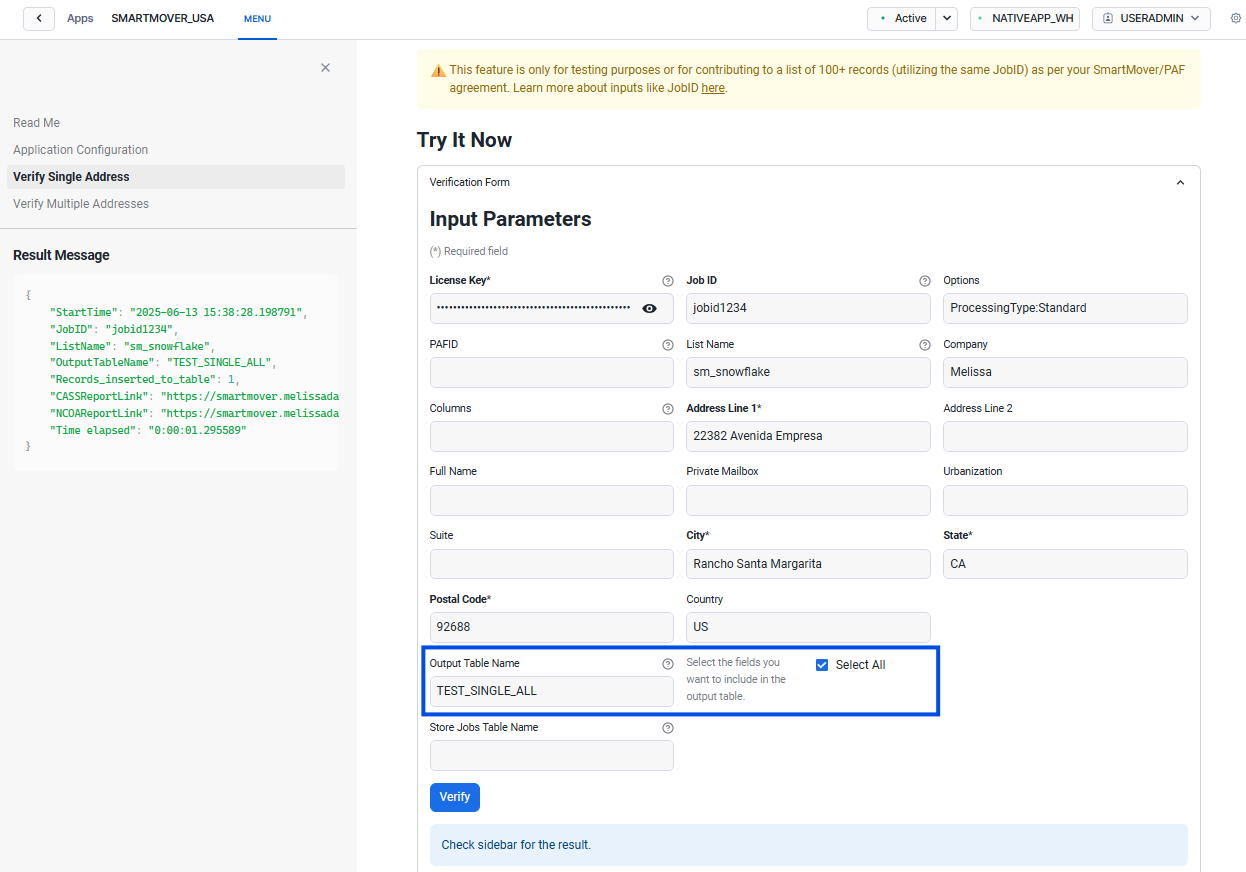This screenshot has width=1246, height=872.
Task: Show the License Key with eye icon
Action: click(x=650, y=308)
